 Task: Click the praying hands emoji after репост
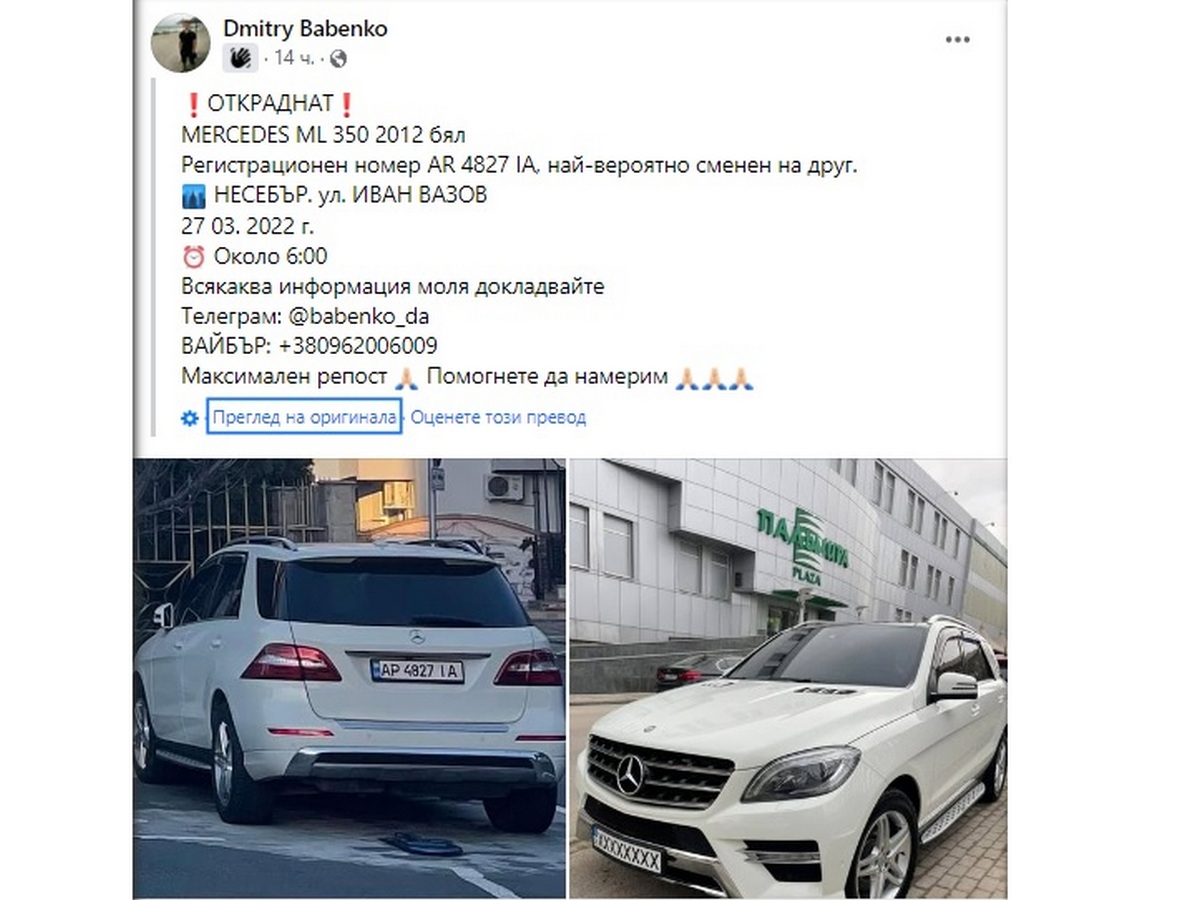tap(405, 378)
